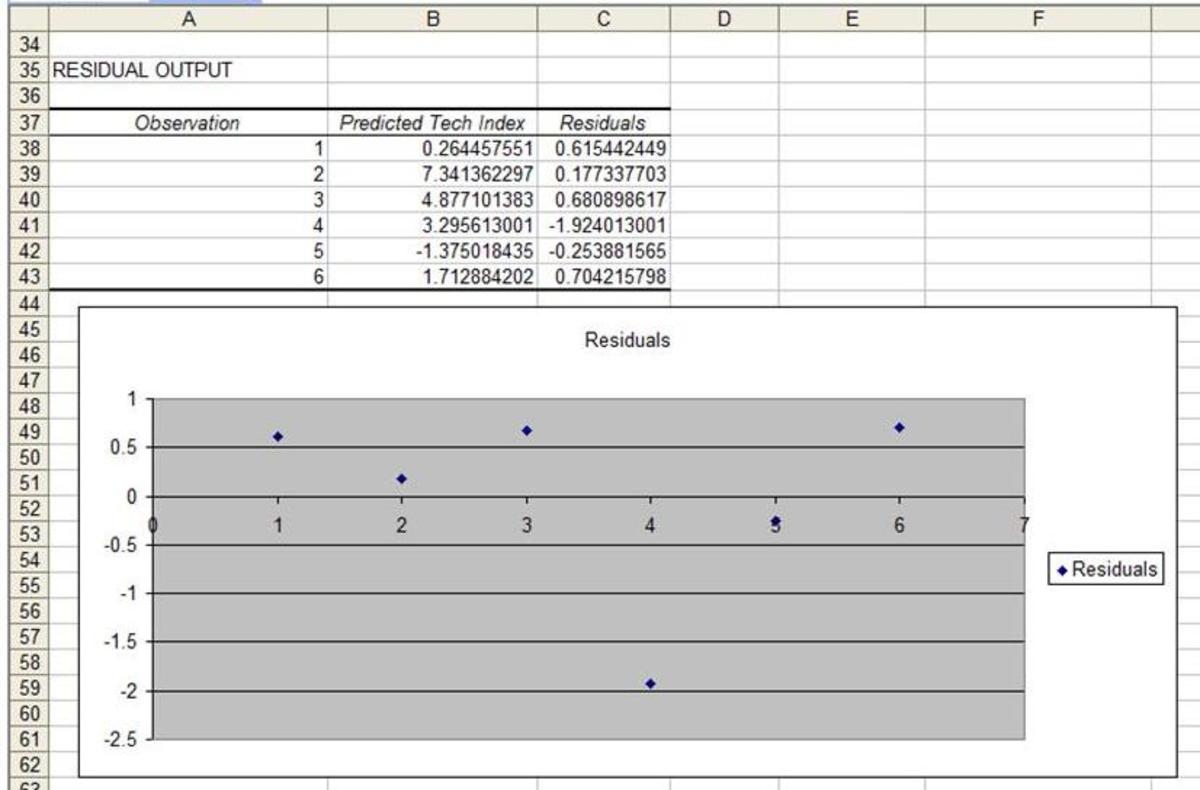This screenshot has width=1200, height=790.
Task: Click column C header
Action: [603, 17]
